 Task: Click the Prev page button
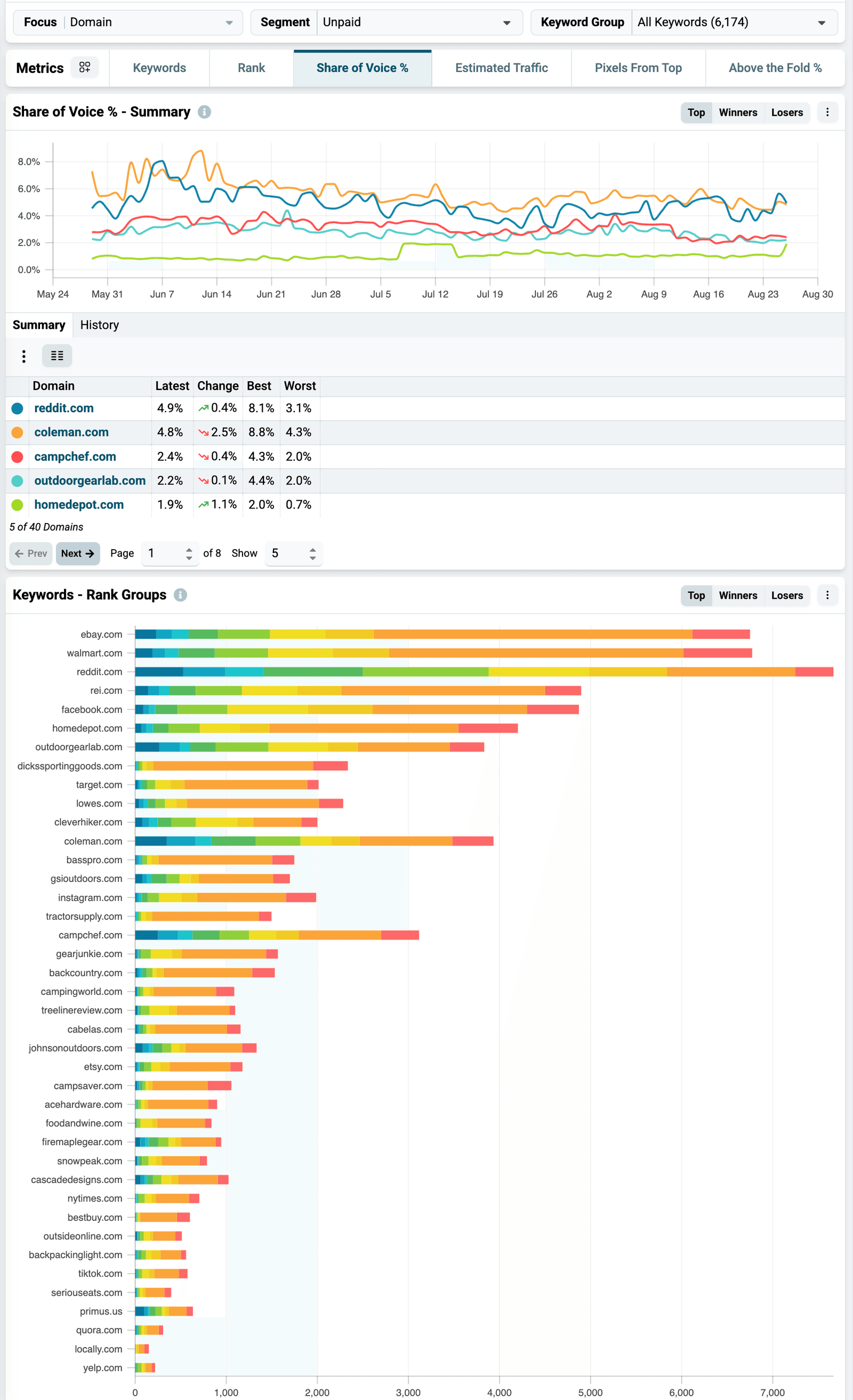click(x=31, y=553)
